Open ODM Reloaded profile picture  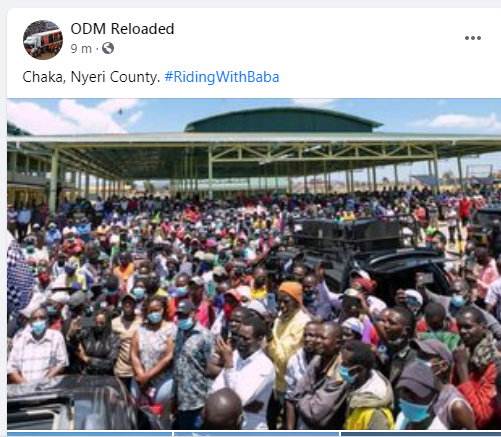43,40
